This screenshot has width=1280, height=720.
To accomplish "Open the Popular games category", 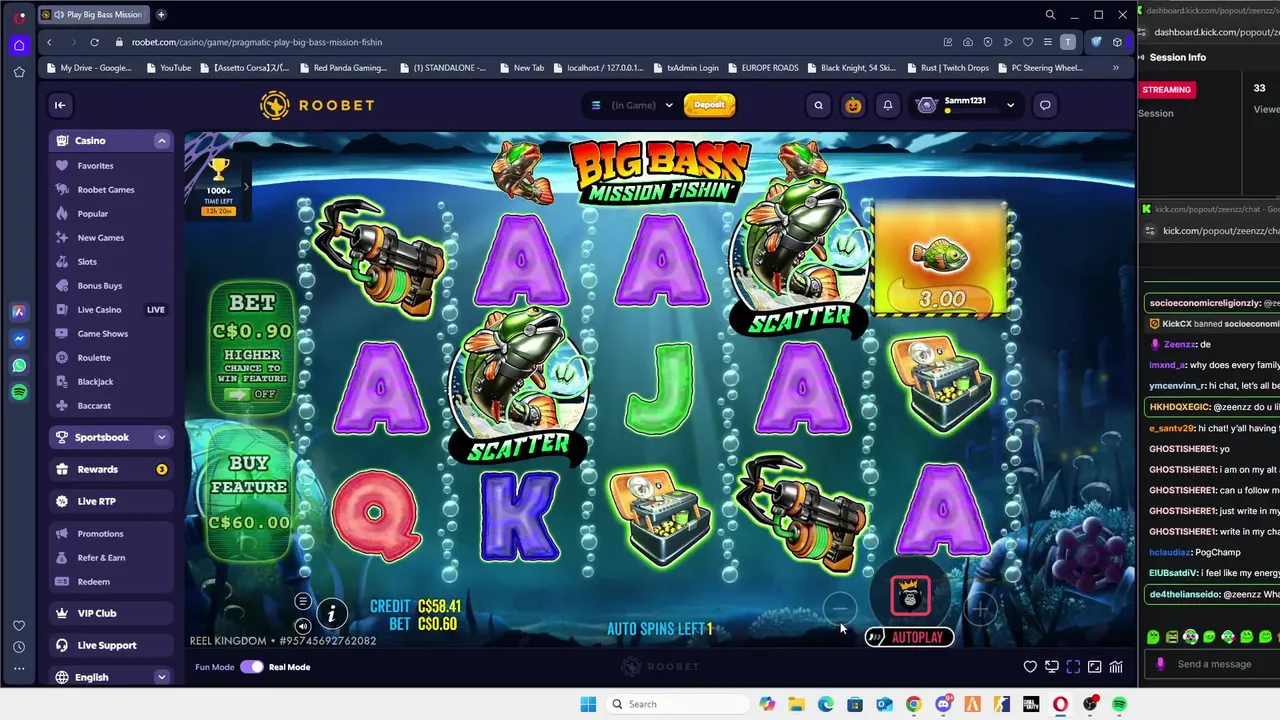I will (92, 214).
